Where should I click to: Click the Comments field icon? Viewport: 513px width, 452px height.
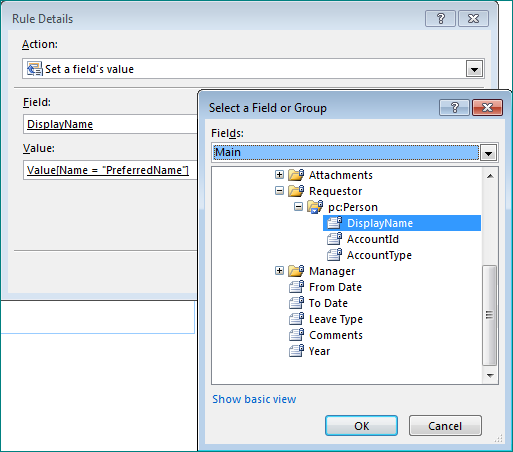pos(296,335)
